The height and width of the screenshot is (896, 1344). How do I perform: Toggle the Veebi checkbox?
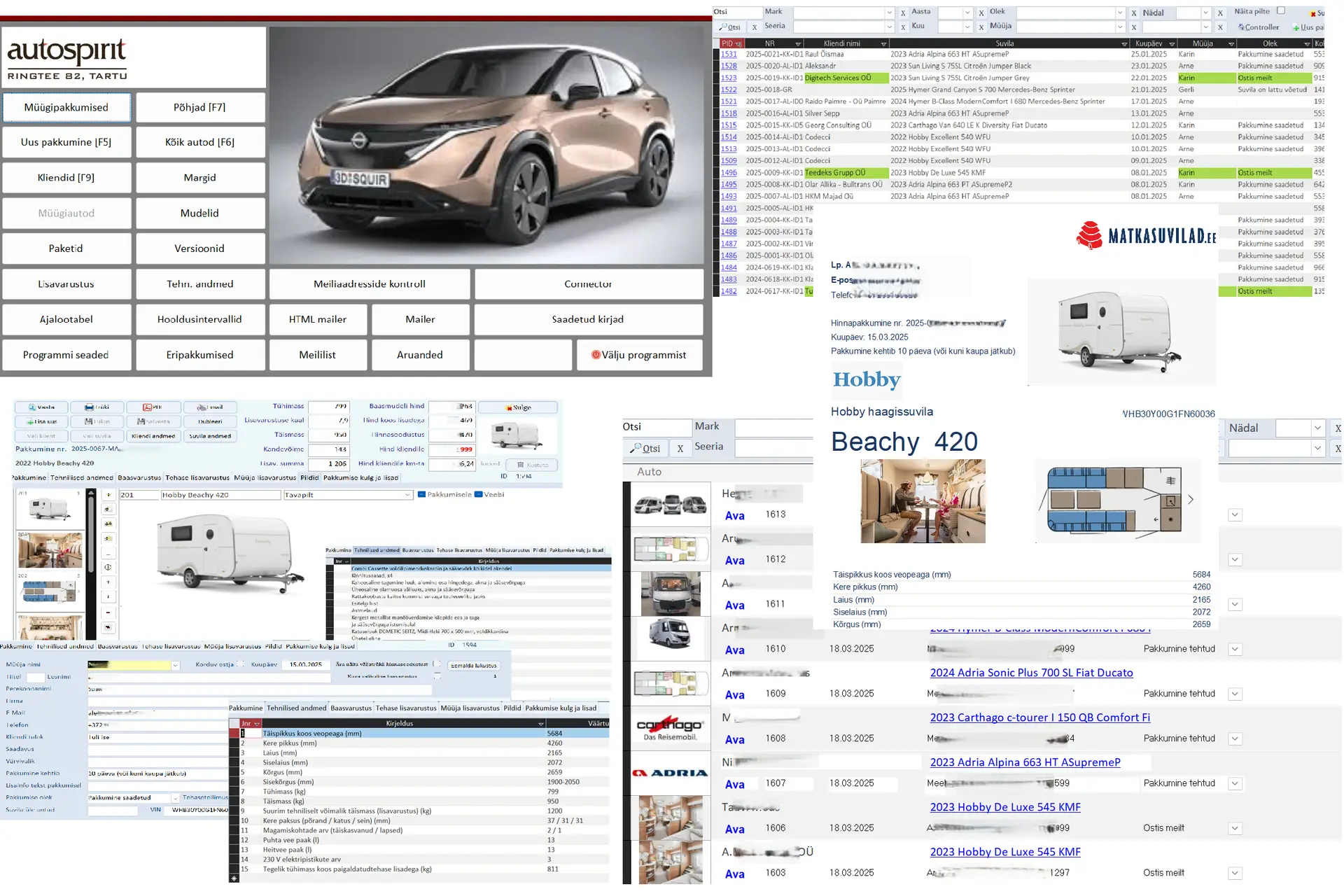pyautogui.click(x=479, y=495)
